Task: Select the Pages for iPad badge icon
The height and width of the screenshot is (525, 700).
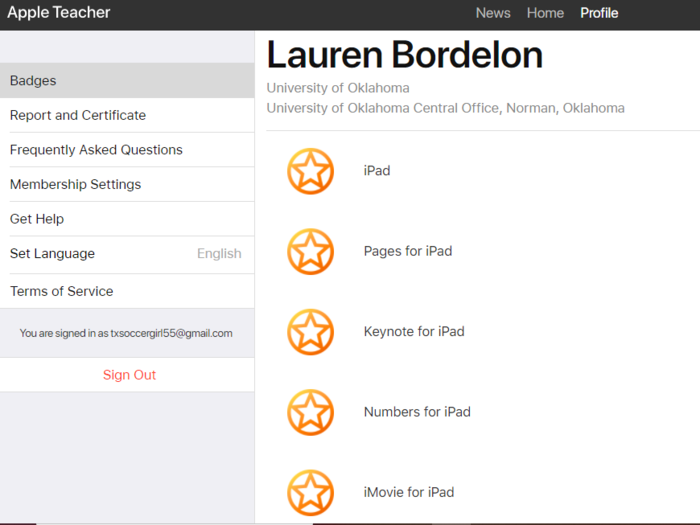Action: tap(310, 251)
